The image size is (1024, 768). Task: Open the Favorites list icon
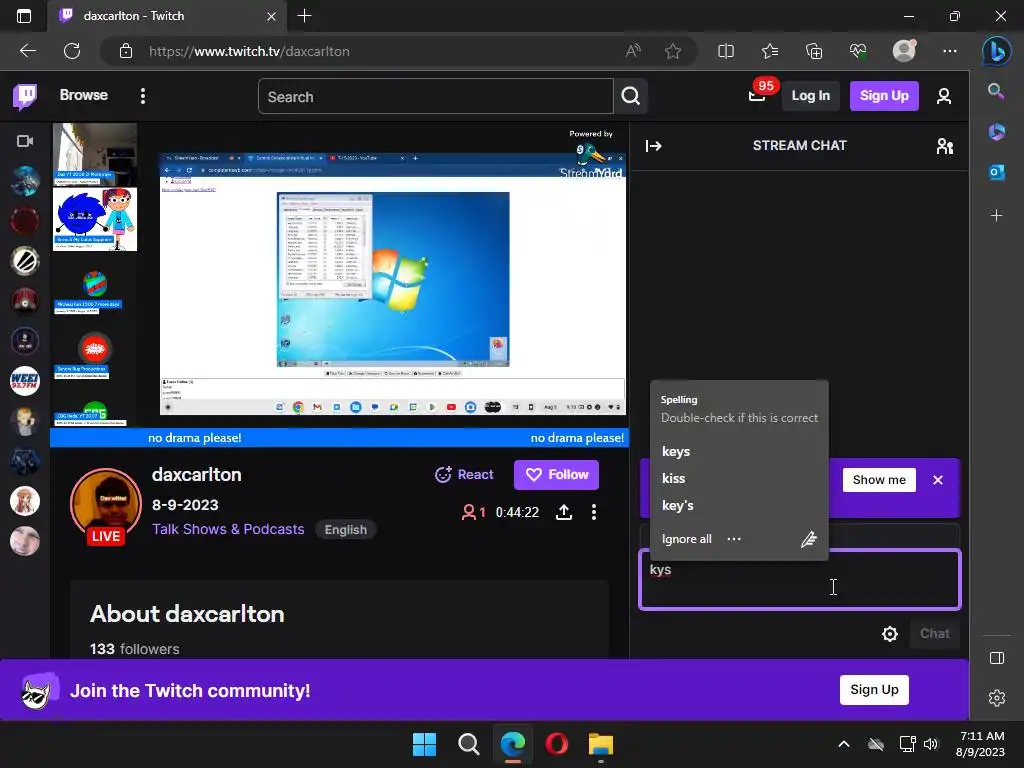(770, 51)
